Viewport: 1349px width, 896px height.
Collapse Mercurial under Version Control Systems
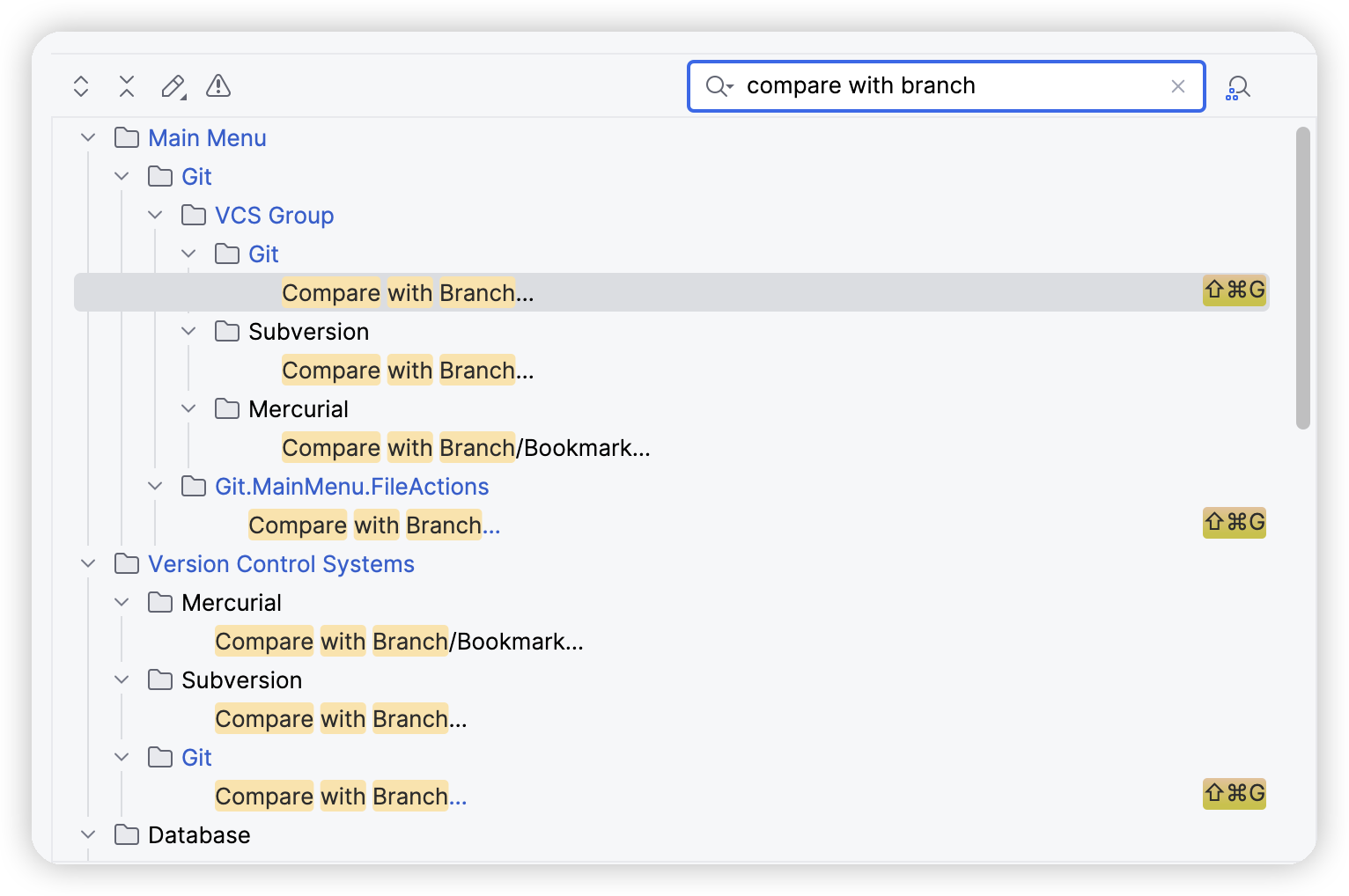point(122,603)
